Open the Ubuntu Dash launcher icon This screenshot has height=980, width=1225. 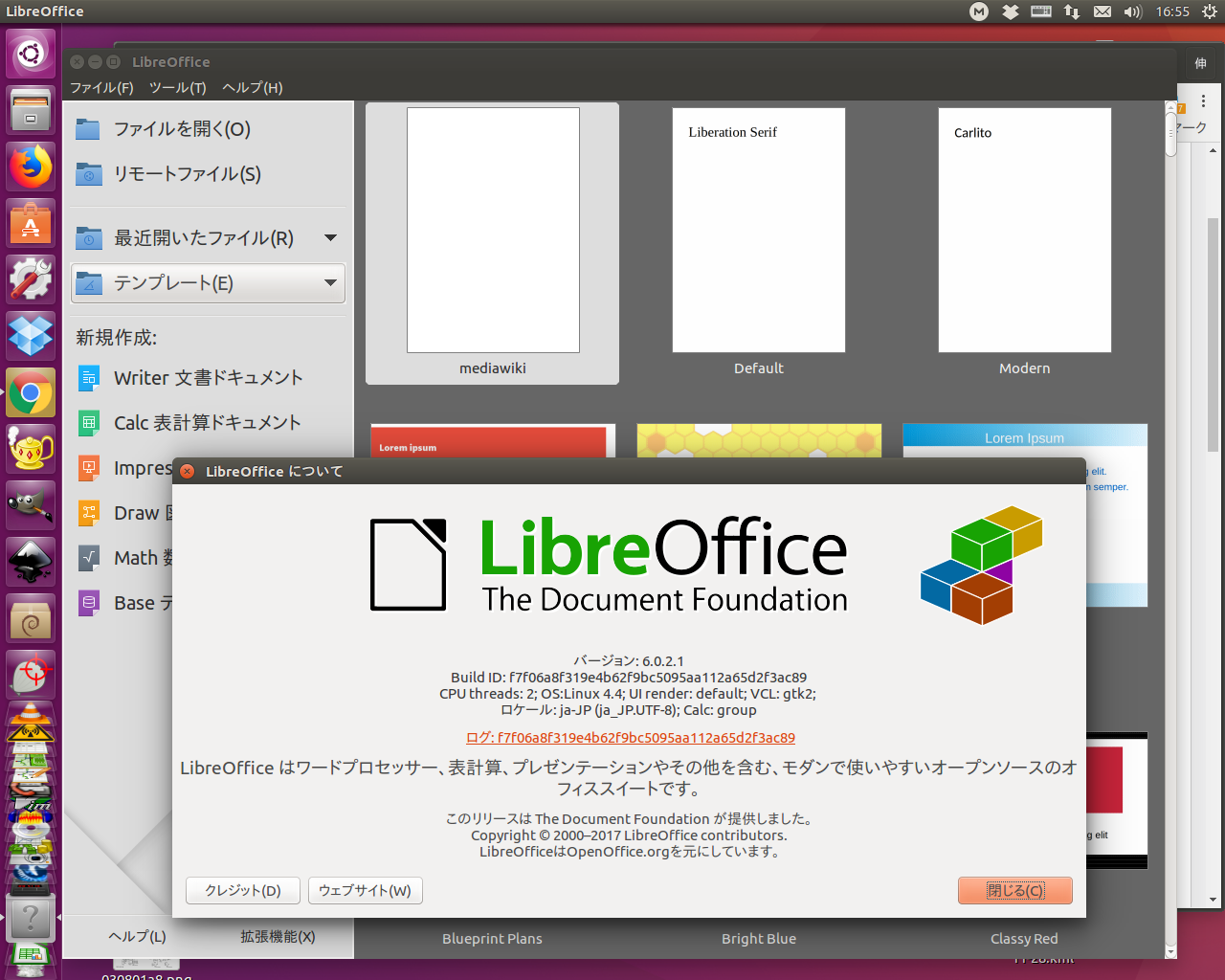click(x=31, y=54)
